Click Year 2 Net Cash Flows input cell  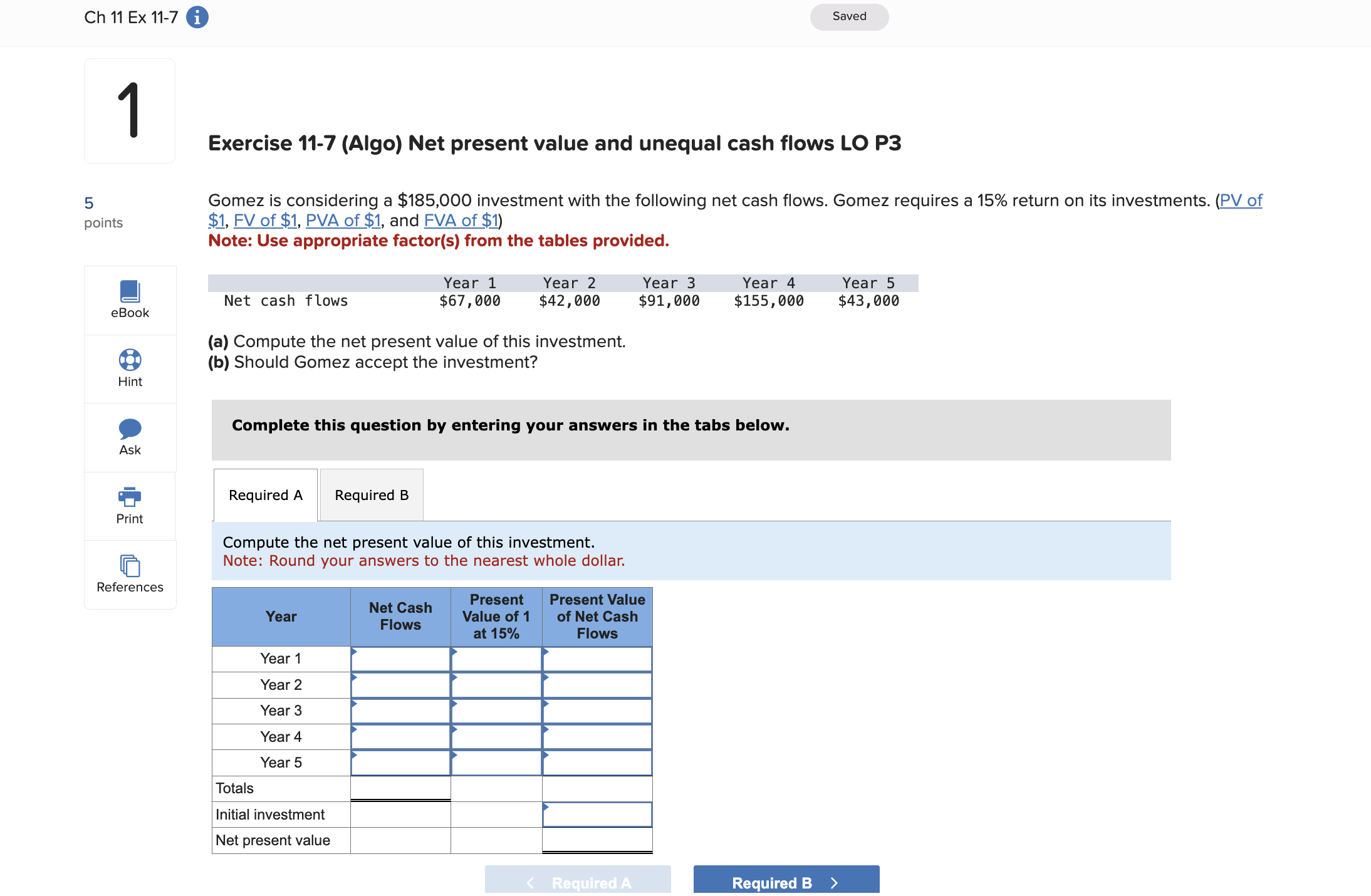tap(400, 685)
